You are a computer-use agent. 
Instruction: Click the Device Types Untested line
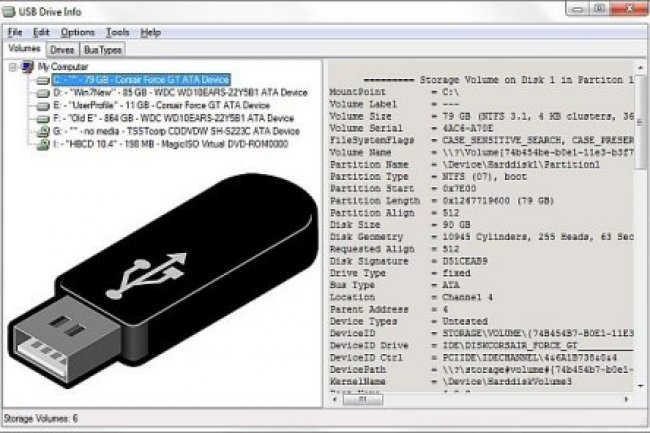pyautogui.click(x=409, y=322)
